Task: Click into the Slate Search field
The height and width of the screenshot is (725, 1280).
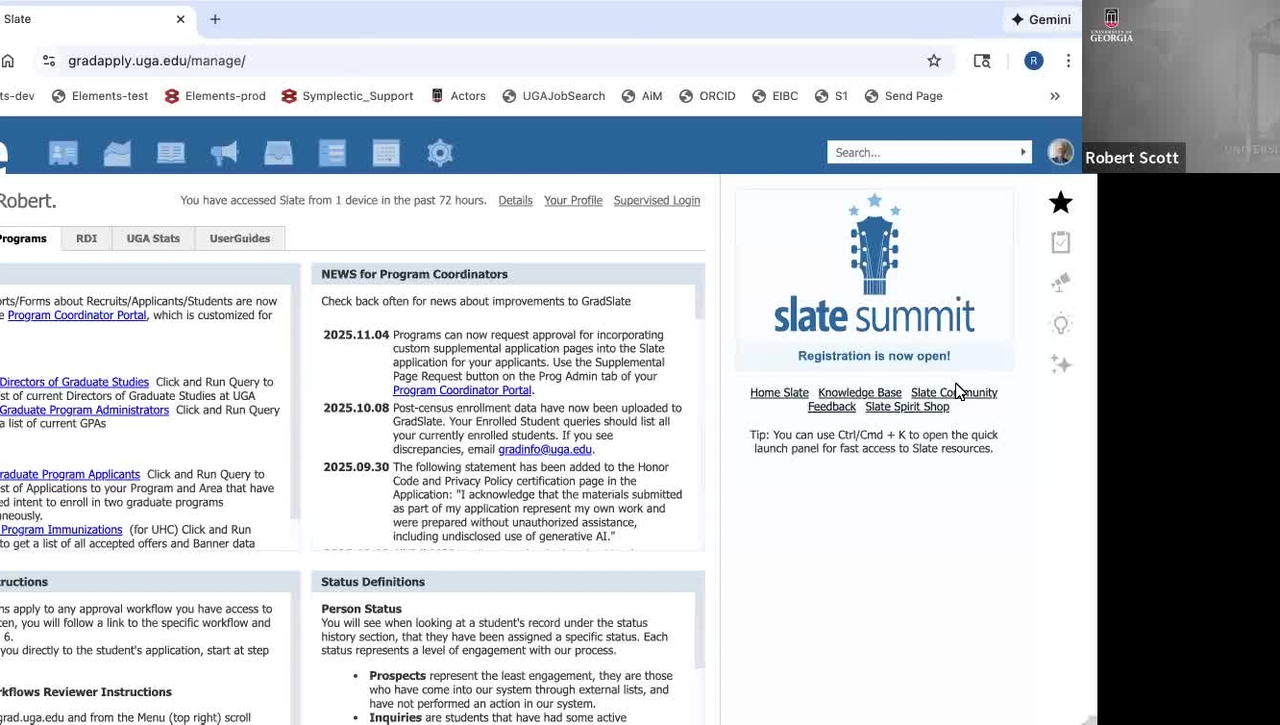Action: pyautogui.click(x=920, y=153)
